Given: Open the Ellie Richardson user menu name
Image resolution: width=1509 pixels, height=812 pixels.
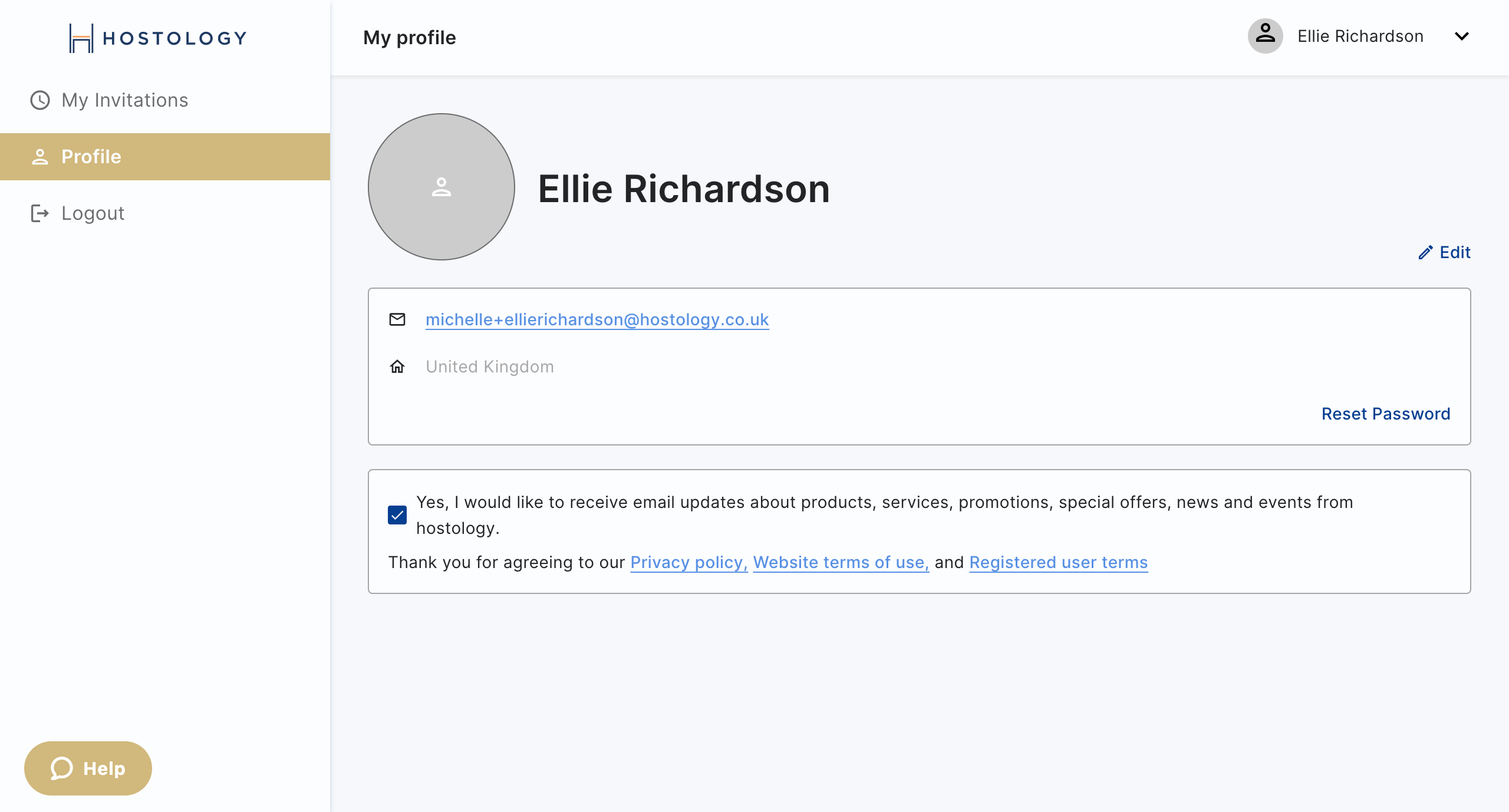Looking at the screenshot, I should coord(1360,37).
